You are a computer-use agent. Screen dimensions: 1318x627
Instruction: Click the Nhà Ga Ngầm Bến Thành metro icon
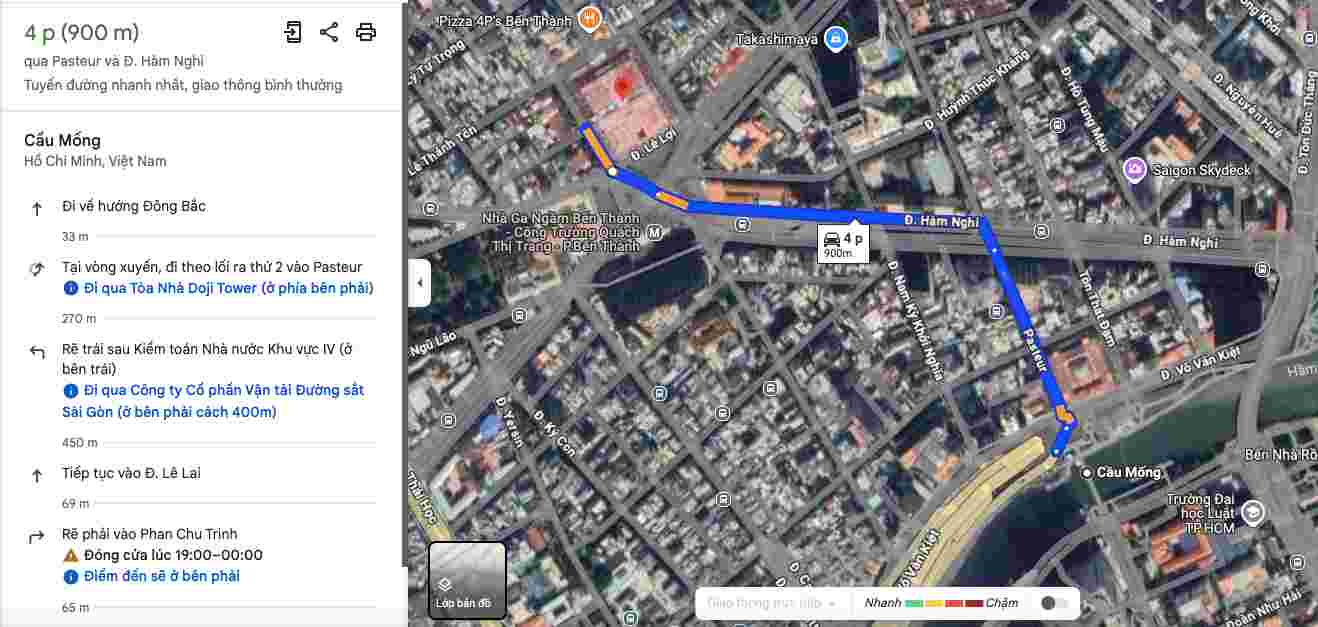pyautogui.click(x=655, y=233)
